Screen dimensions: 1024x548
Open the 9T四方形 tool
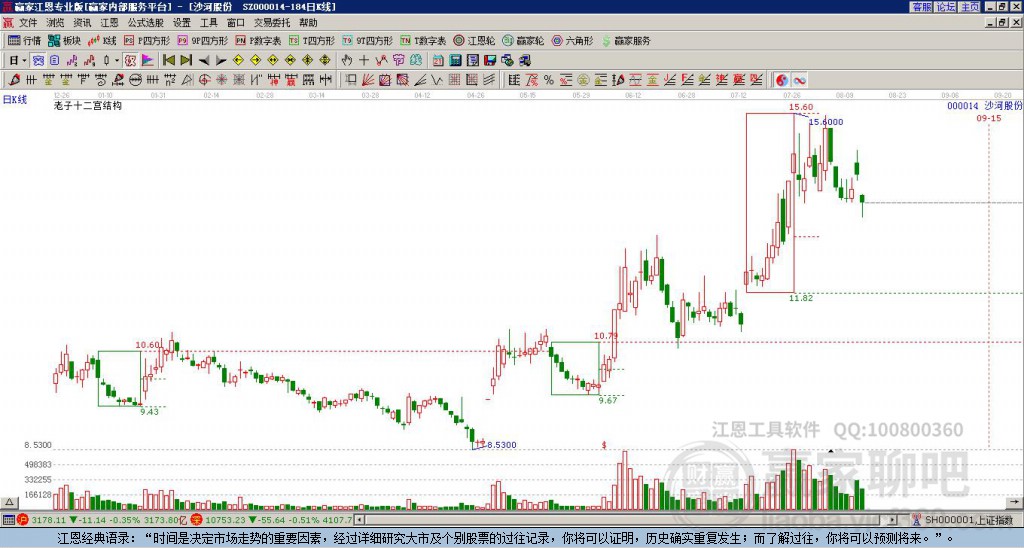coord(368,40)
